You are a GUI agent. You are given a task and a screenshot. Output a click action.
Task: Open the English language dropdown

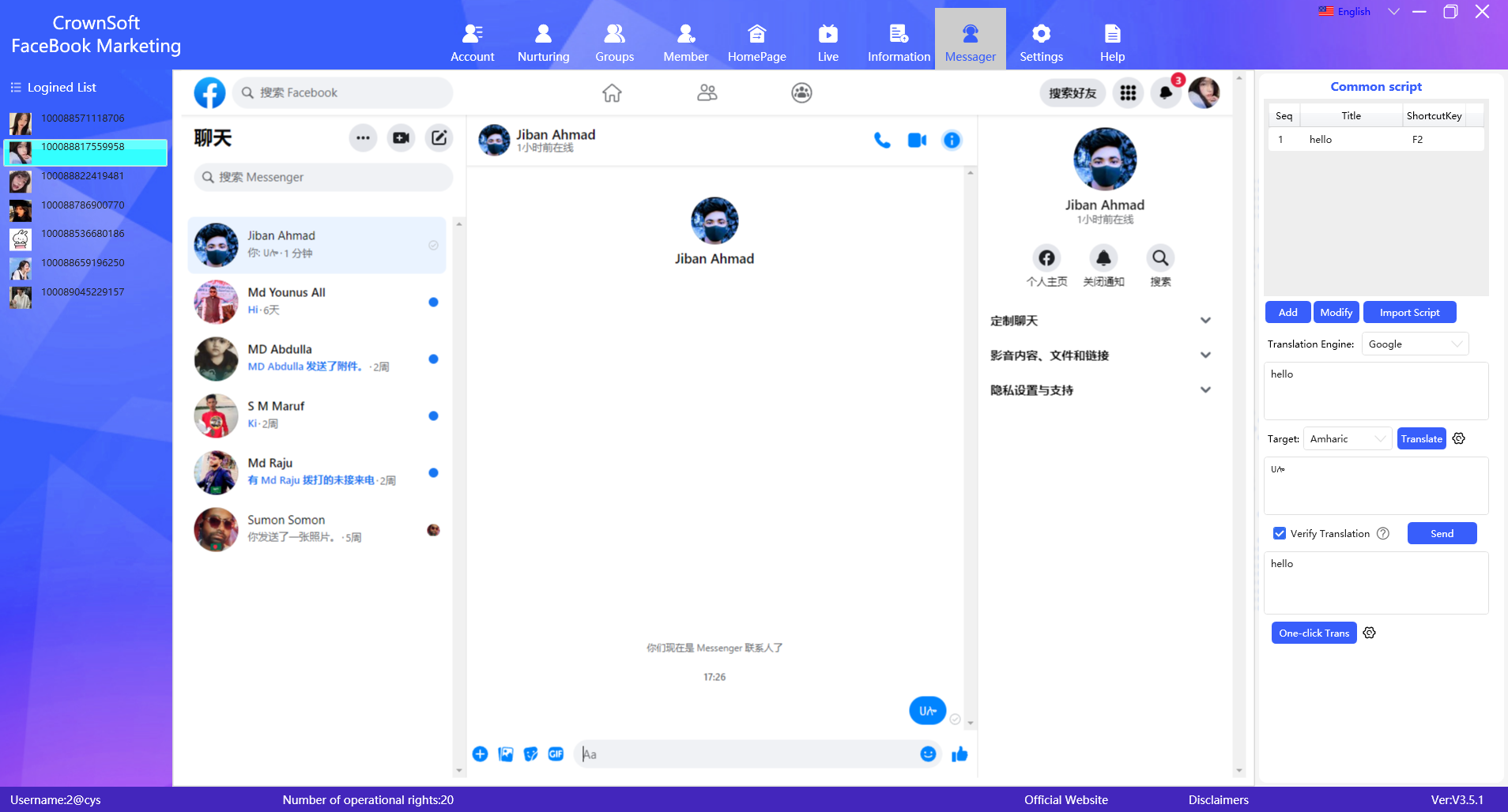point(1359,11)
